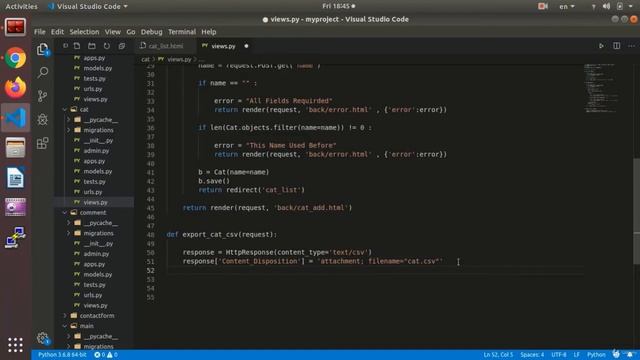This screenshot has height=360, width=640.
Task: Click the New File icon in explorer
Action: pyautogui.click(x=77, y=46)
